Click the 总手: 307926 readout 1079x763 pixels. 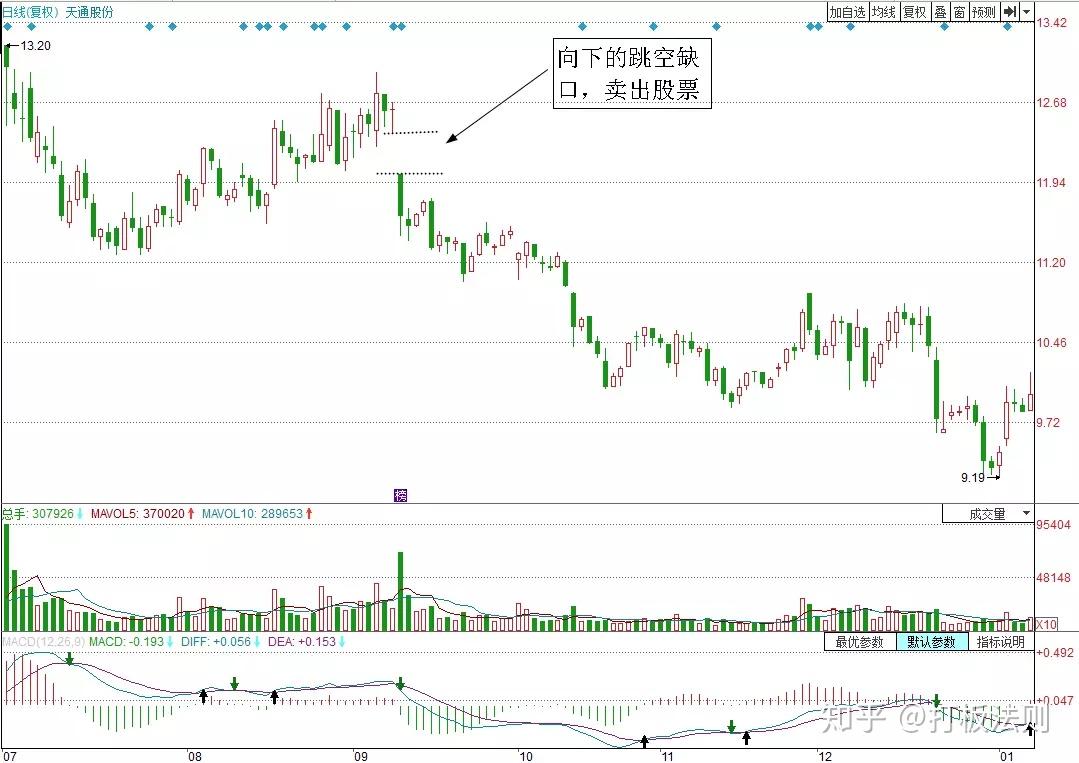pos(38,513)
